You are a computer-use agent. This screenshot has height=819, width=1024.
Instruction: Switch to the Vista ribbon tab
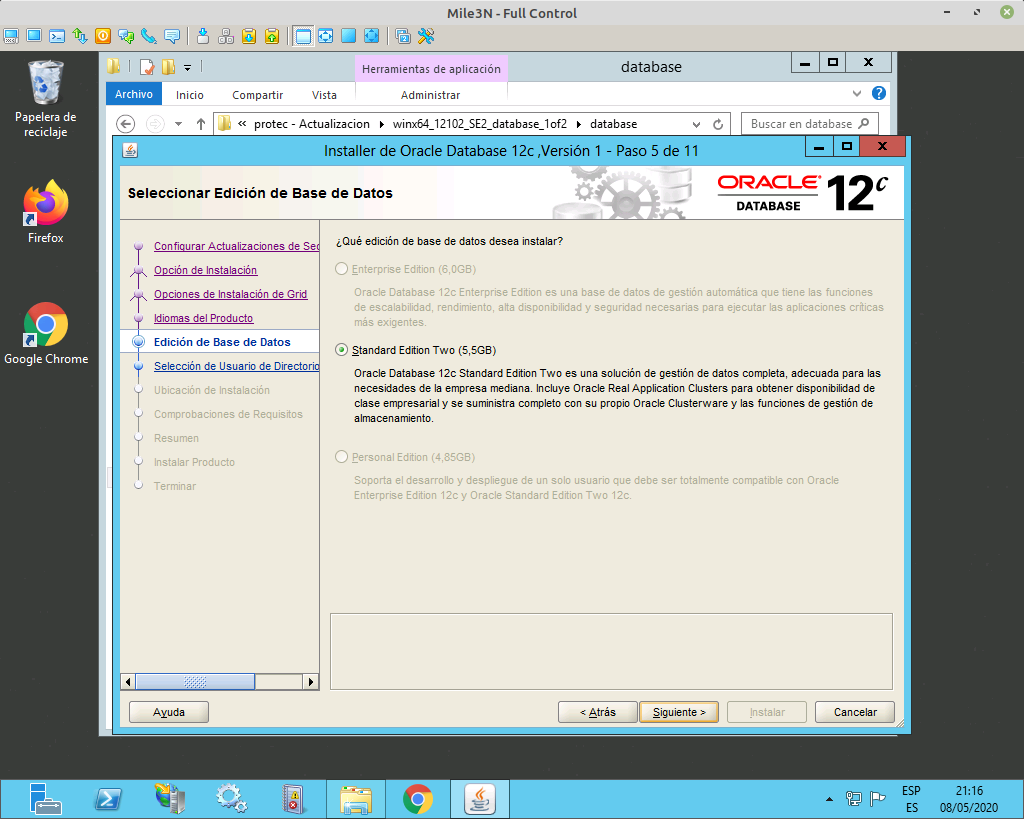324,93
